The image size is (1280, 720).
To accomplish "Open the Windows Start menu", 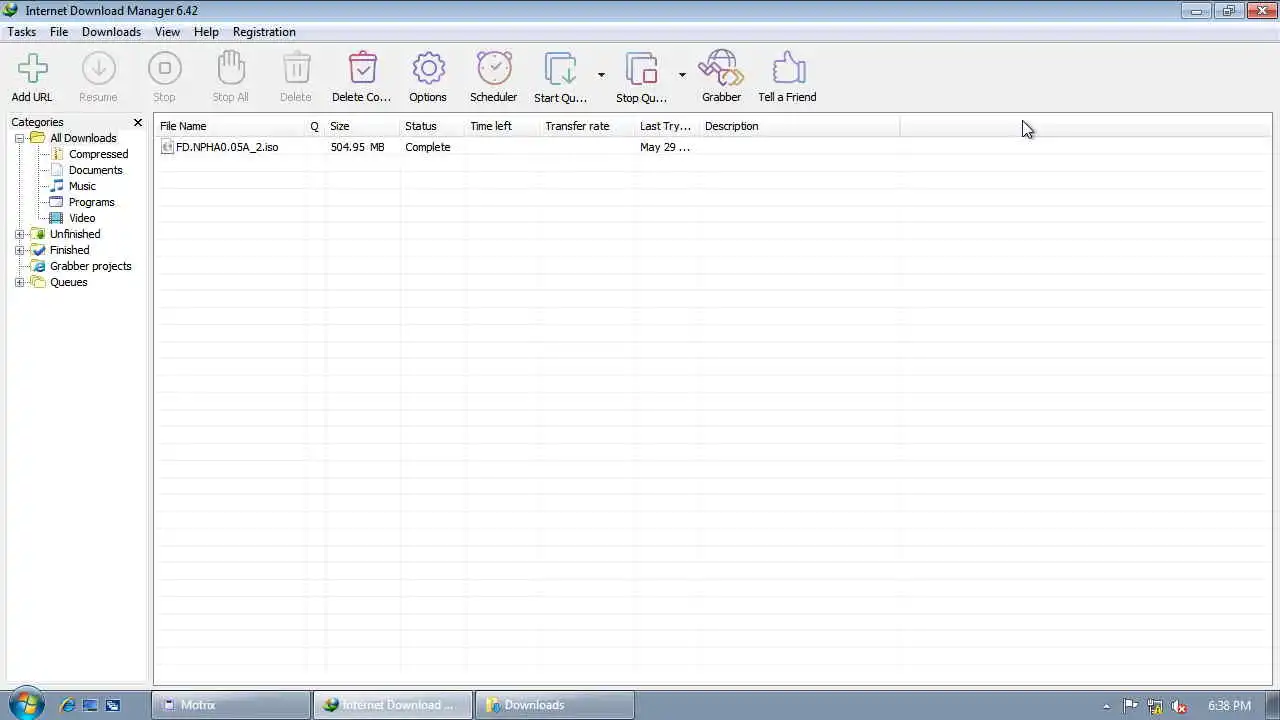I will (x=25, y=705).
